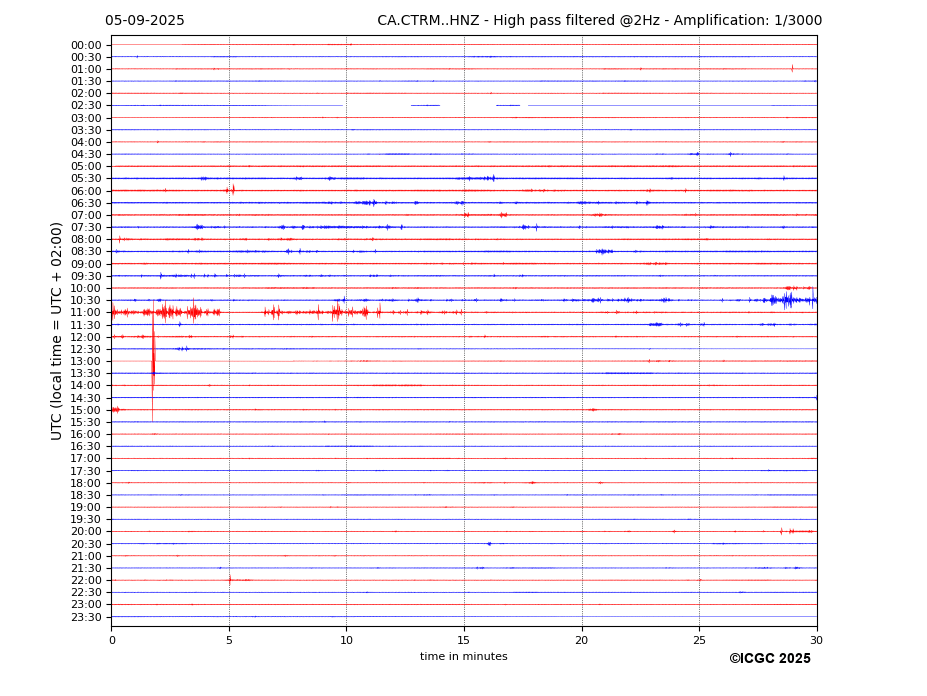This screenshot has width=927, height=696.
Task: Select the 06:00 time row label
Action: coord(86,191)
